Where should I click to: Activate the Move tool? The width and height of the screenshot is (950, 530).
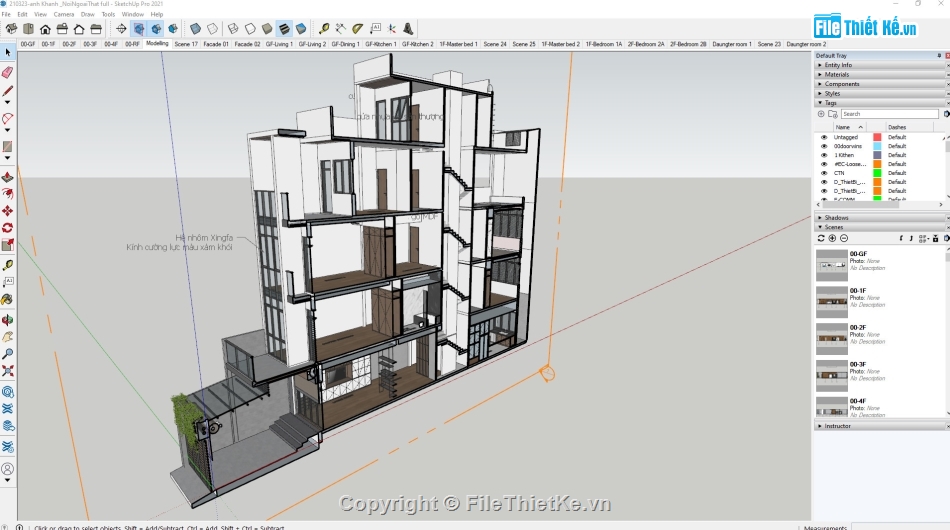pos(7,211)
